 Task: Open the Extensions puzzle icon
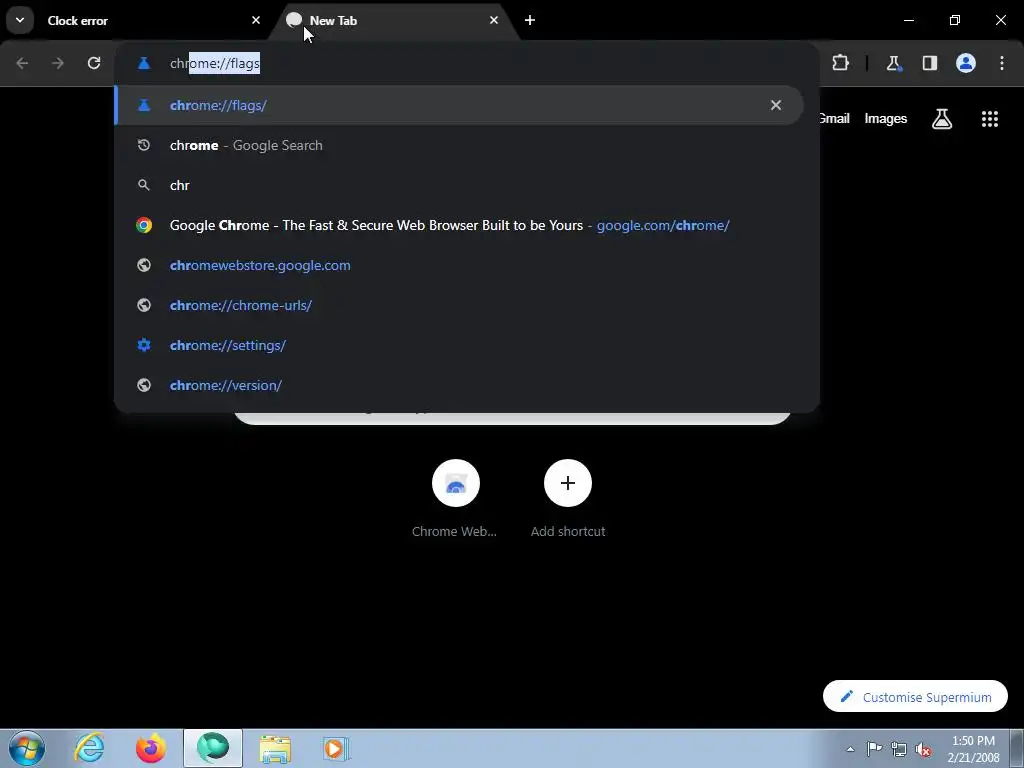coord(840,63)
